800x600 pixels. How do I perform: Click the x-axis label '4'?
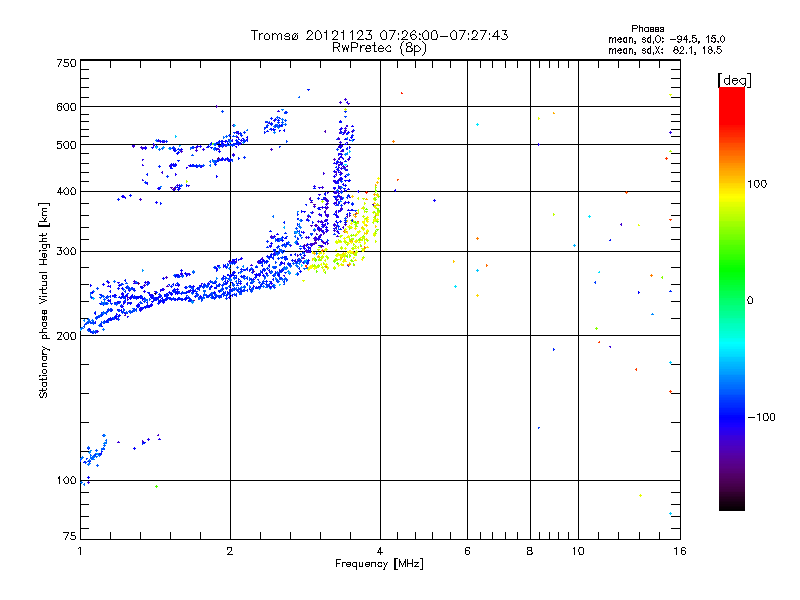380,551
